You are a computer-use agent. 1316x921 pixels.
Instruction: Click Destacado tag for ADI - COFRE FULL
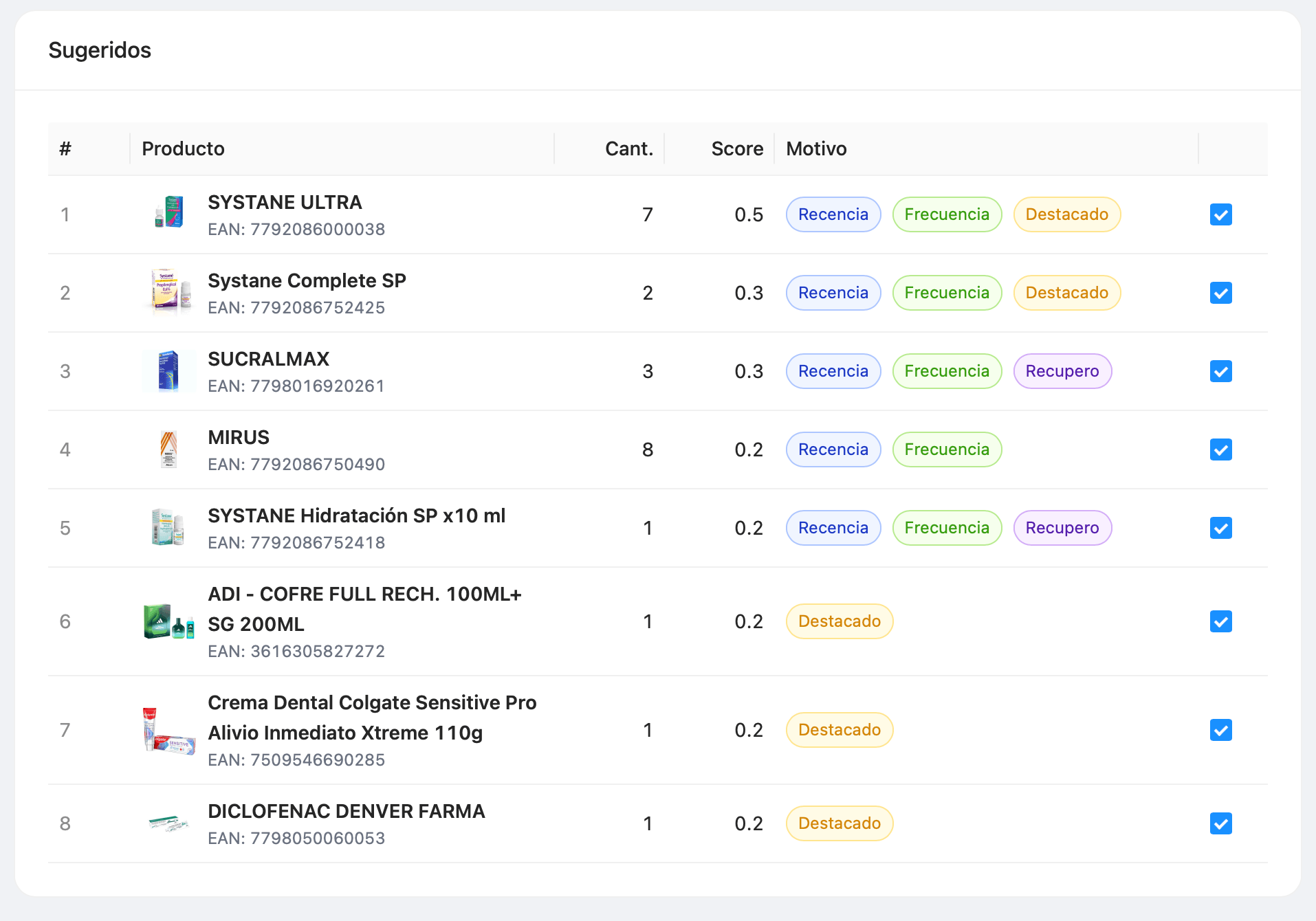click(840, 621)
